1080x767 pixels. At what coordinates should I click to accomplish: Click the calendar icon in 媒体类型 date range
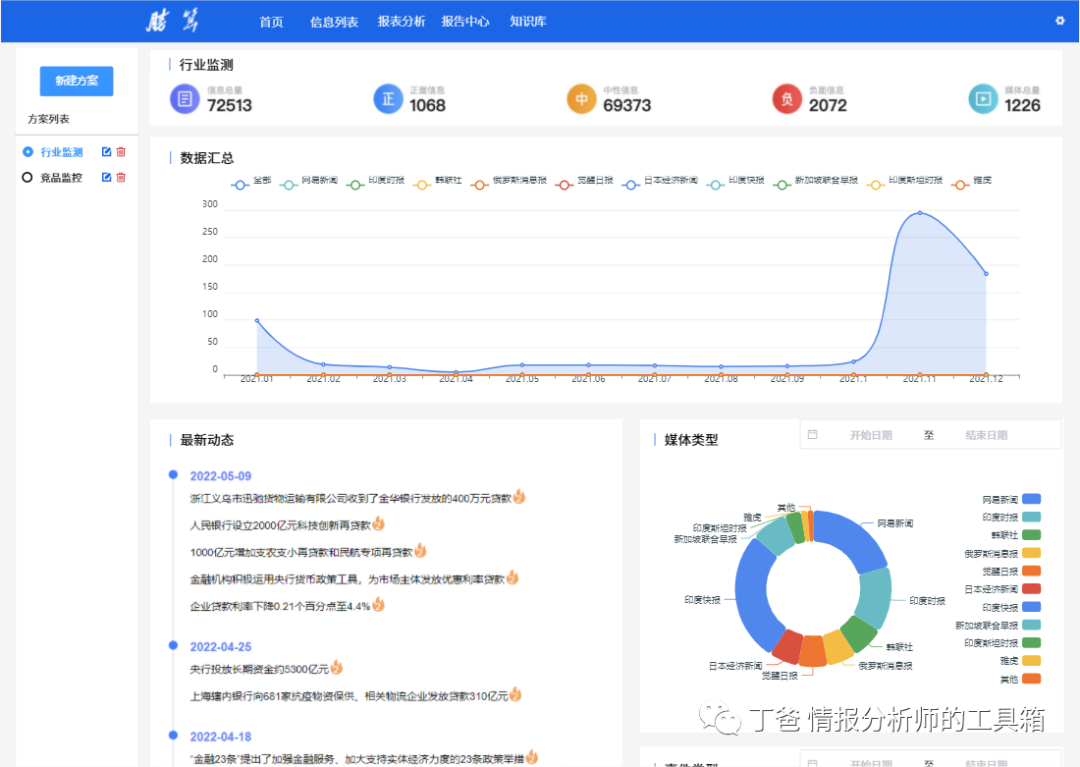813,434
